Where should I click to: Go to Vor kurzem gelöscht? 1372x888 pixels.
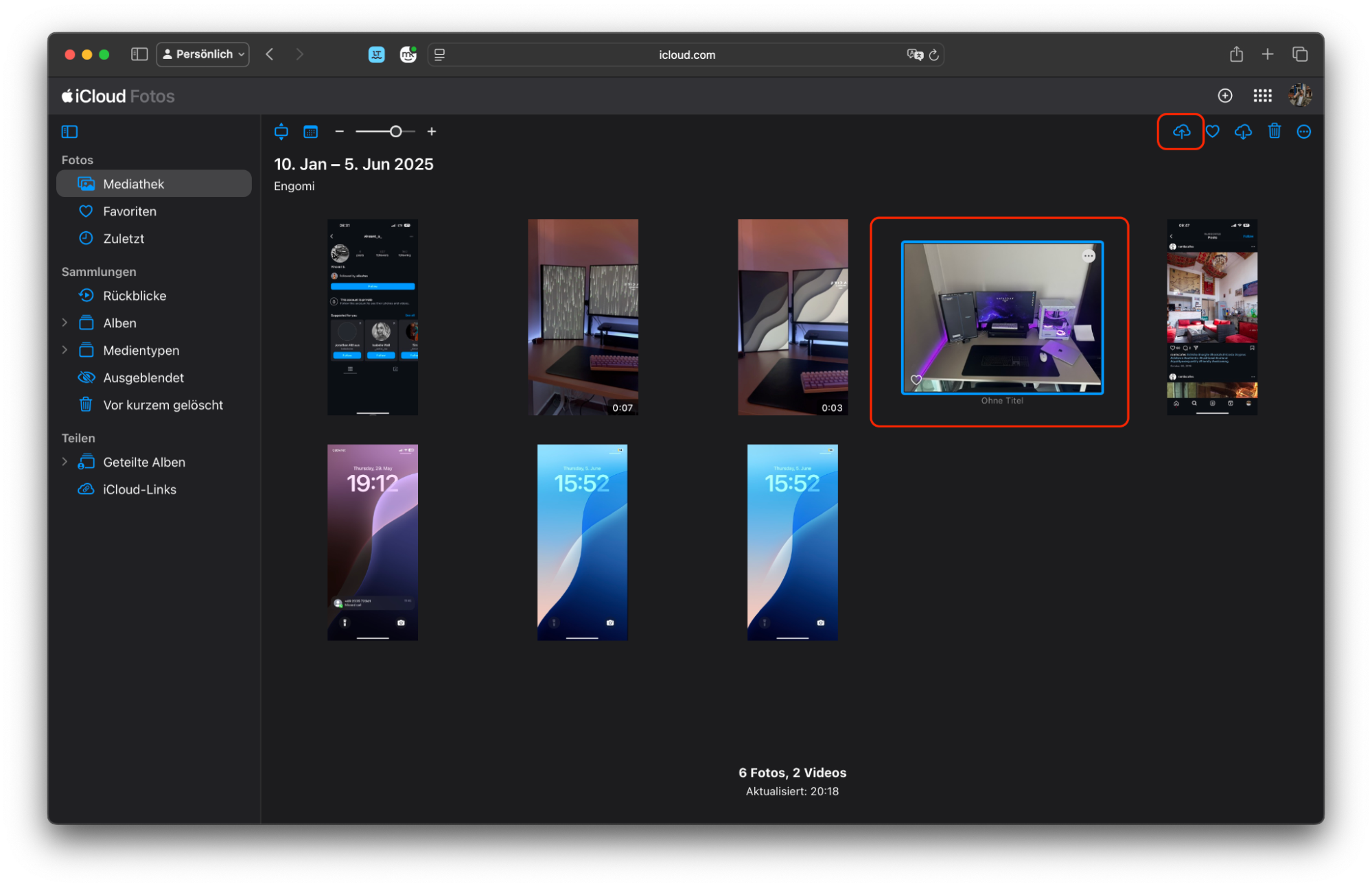pos(163,405)
